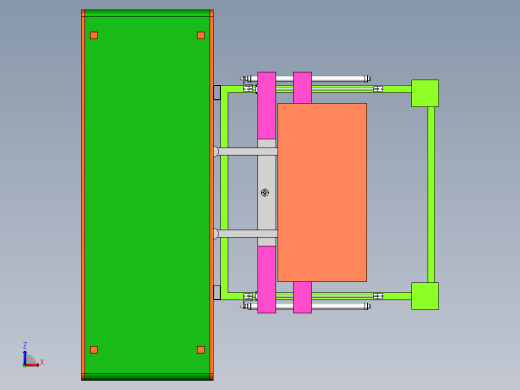Select the dark green top edge of panel
Screen dimensions: 520x390
coord(147,13)
